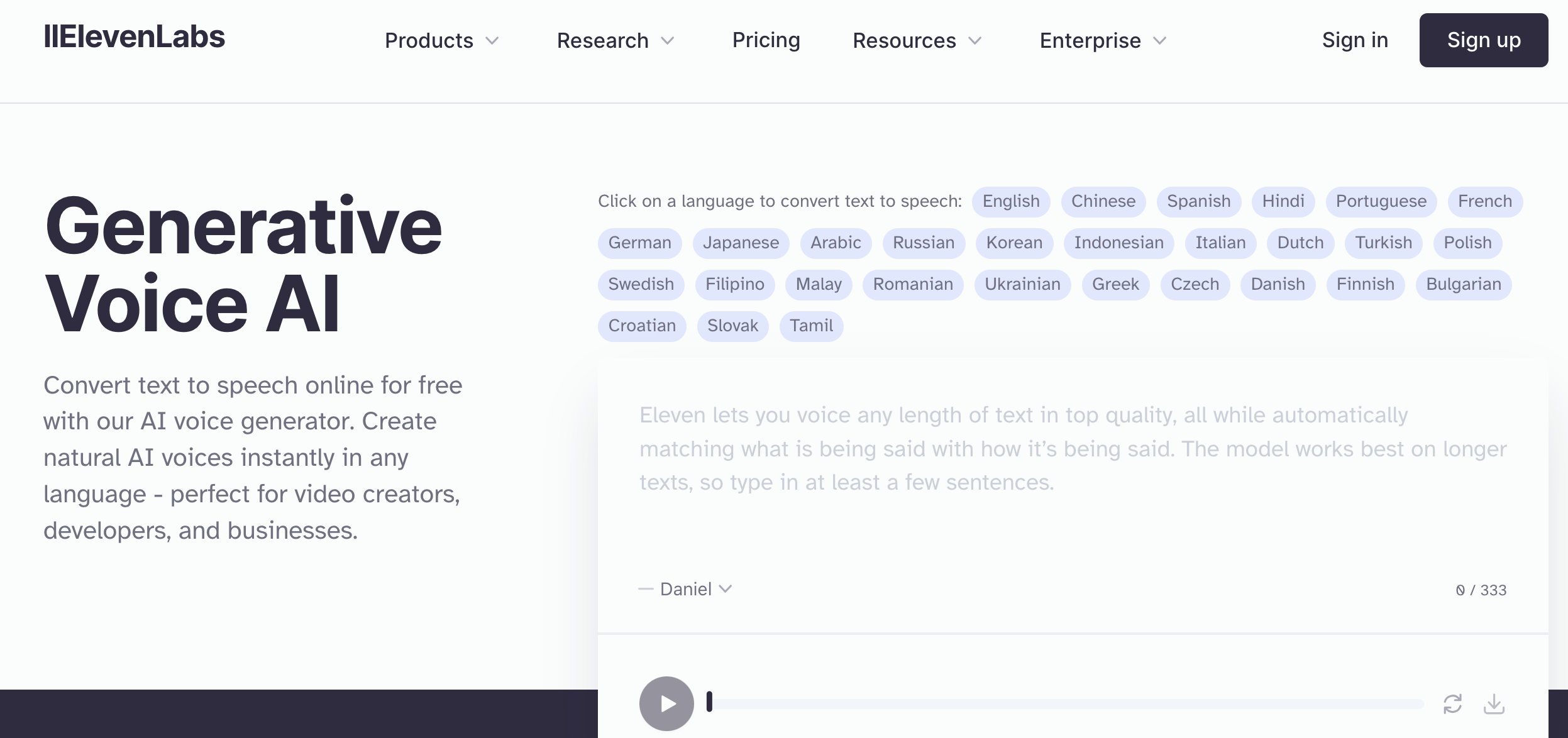Image resolution: width=1568 pixels, height=738 pixels.
Task: Click the ElevenLabs logo
Action: (x=134, y=37)
